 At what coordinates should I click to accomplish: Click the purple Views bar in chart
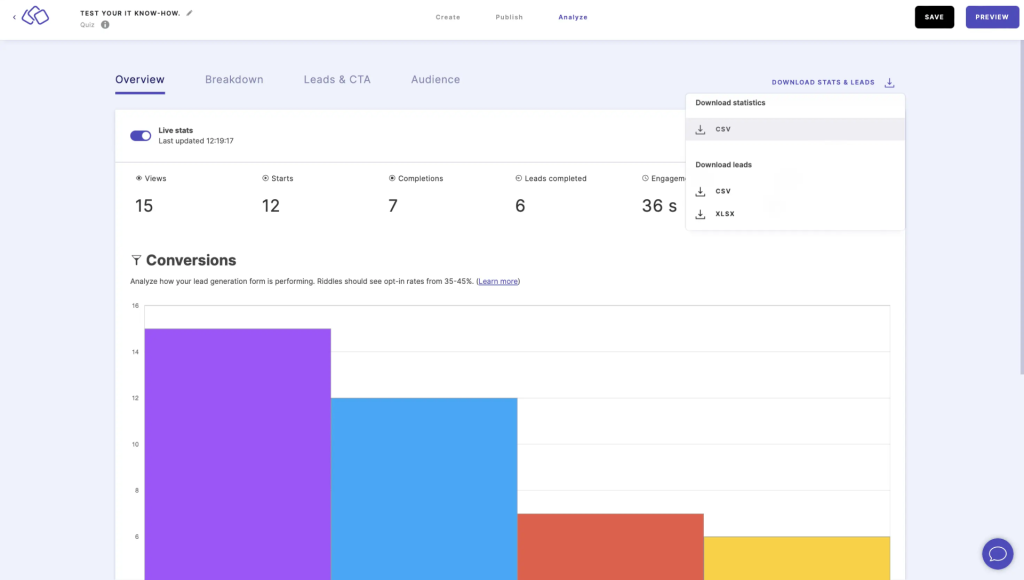(238, 450)
